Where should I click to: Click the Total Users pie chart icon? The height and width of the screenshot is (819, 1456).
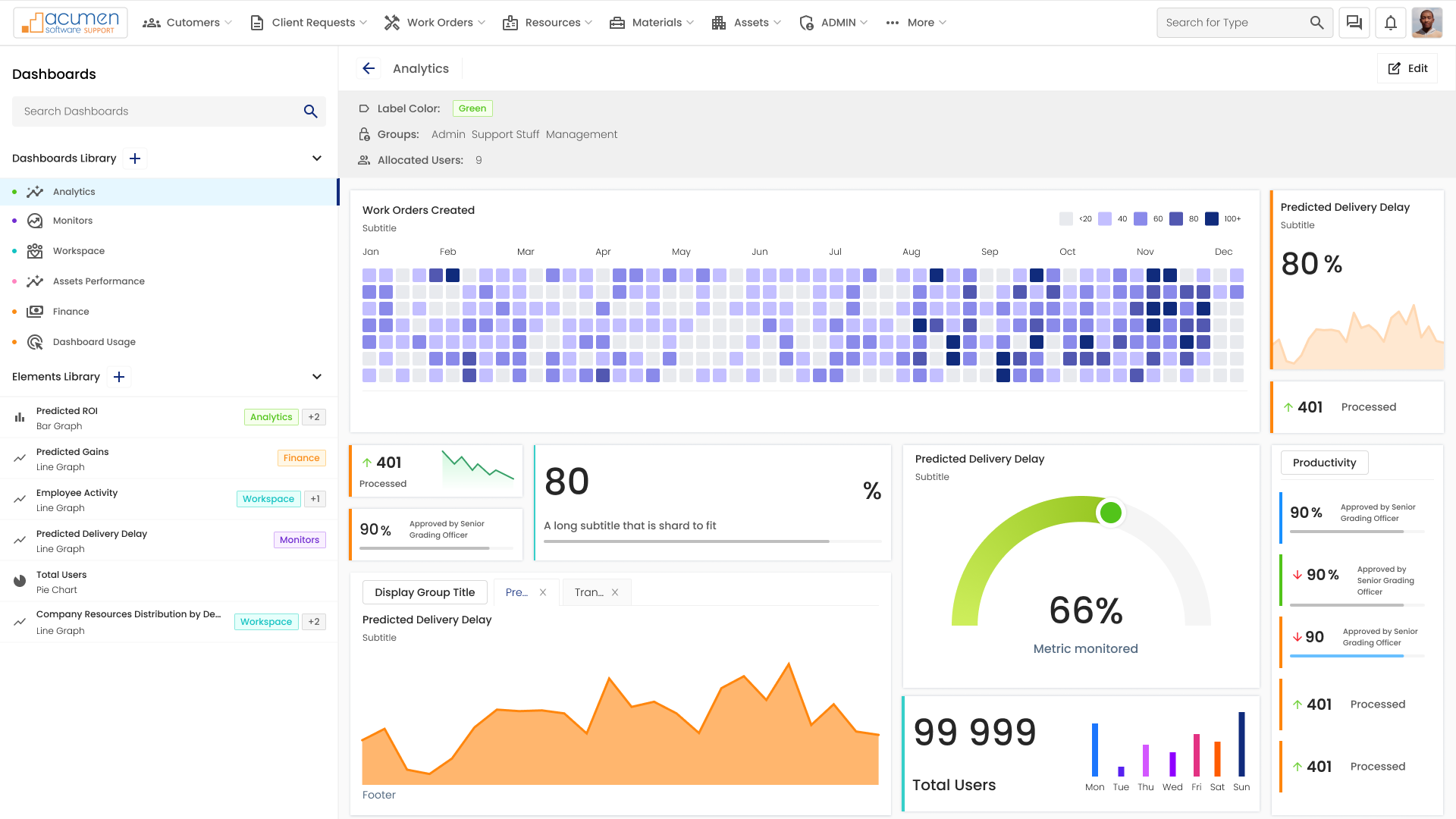pyautogui.click(x=20, y=581)
